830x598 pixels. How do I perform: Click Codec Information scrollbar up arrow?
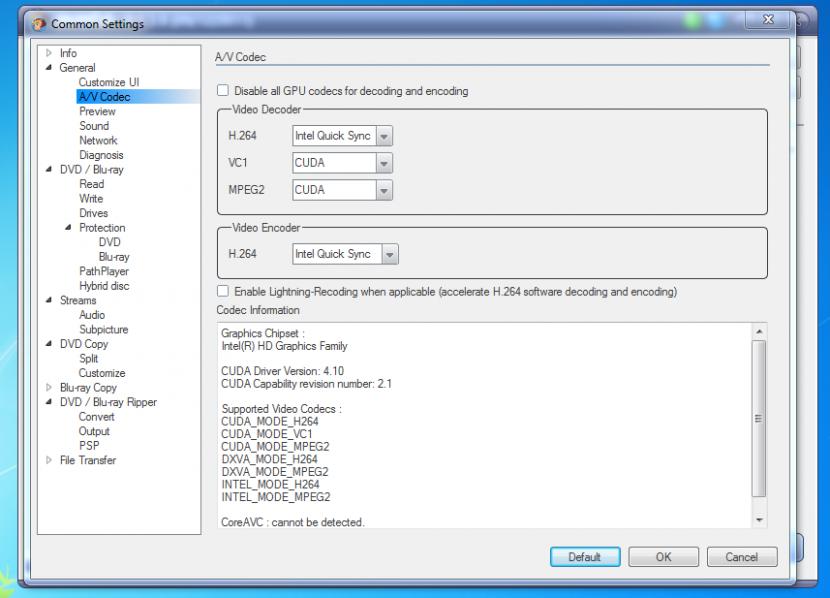[759, 331]
